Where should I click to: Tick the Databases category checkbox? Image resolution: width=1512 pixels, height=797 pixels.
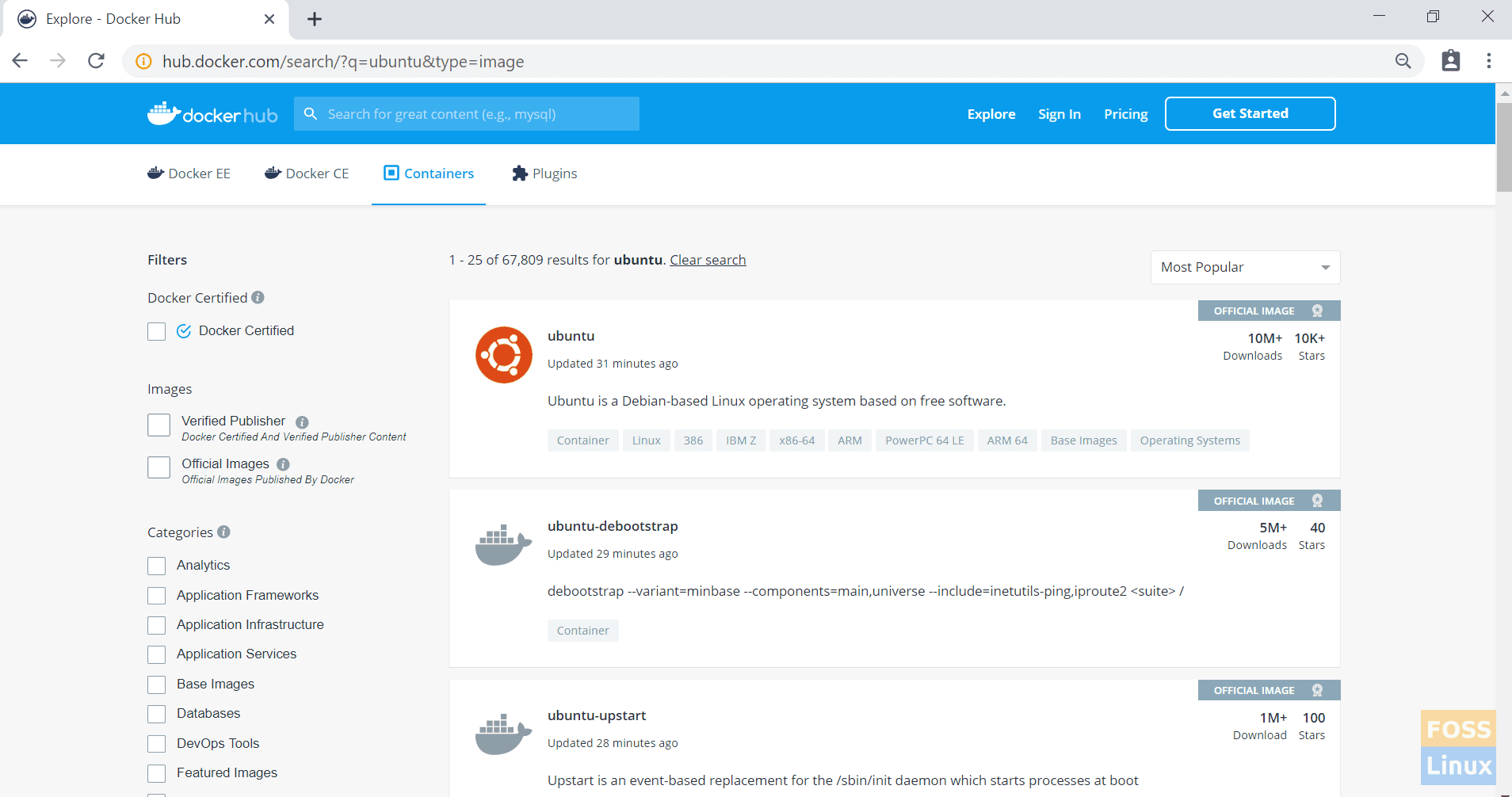click(x=157, y=714)
